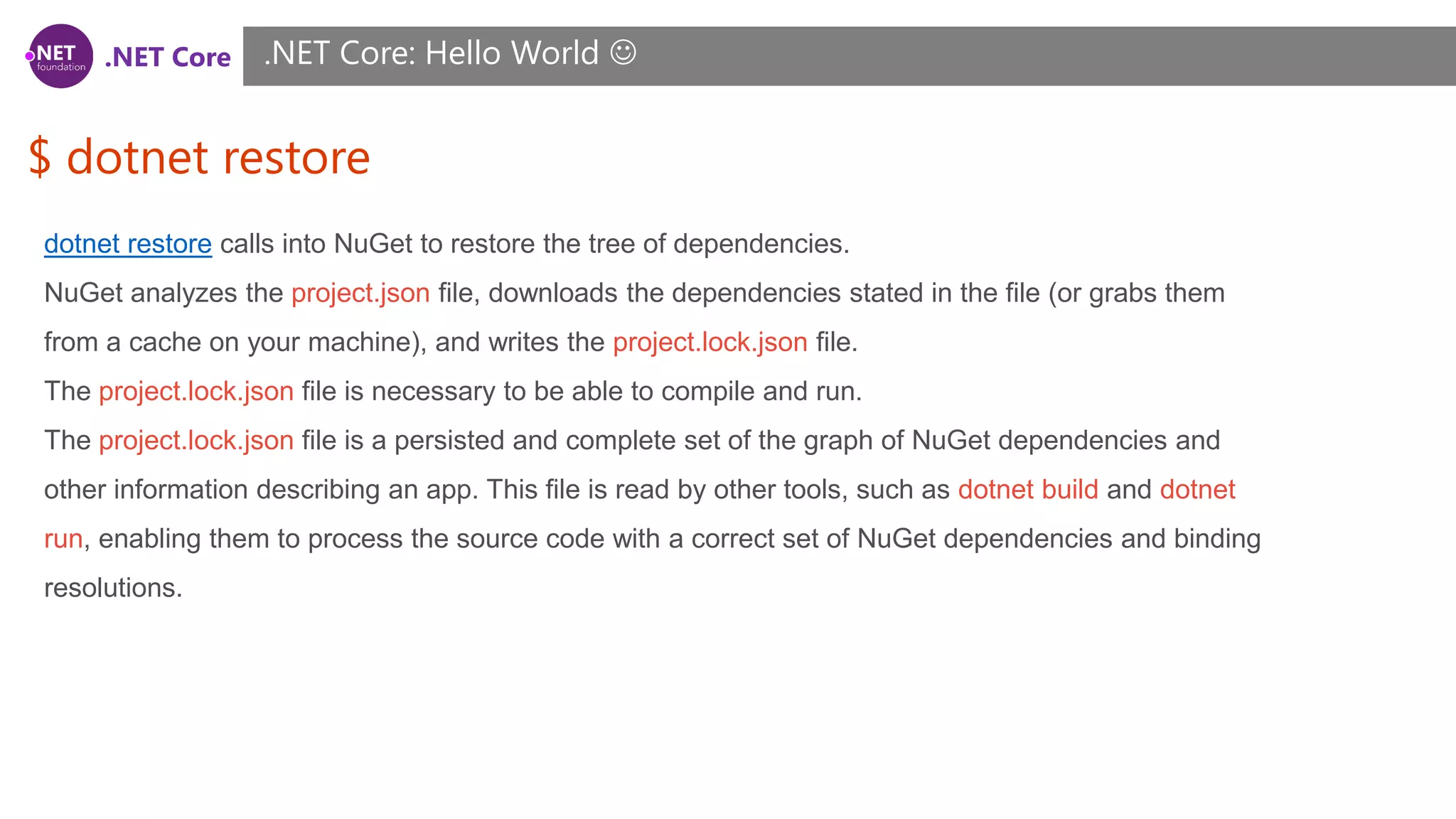Click red 'project.json' in second line
Viewport: 1456px width, 819px height.
click(x=360, y=293)
